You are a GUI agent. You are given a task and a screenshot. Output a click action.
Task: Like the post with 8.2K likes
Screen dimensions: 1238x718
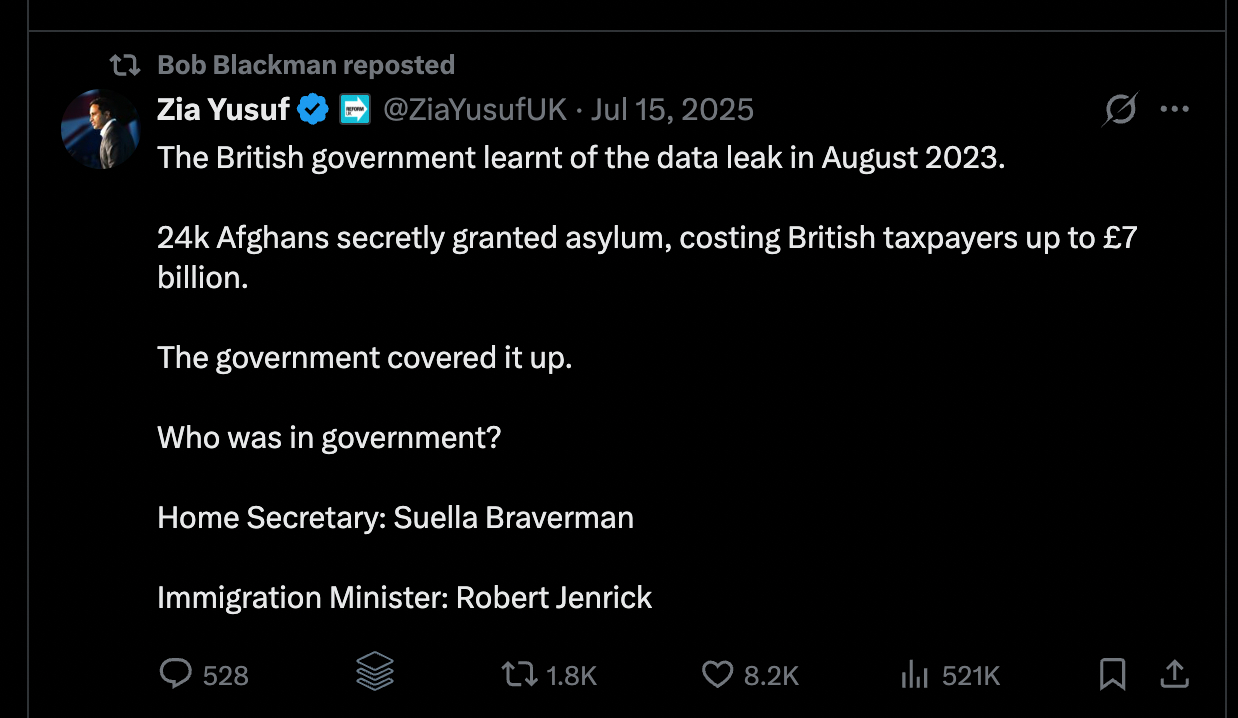click(717, 675)
